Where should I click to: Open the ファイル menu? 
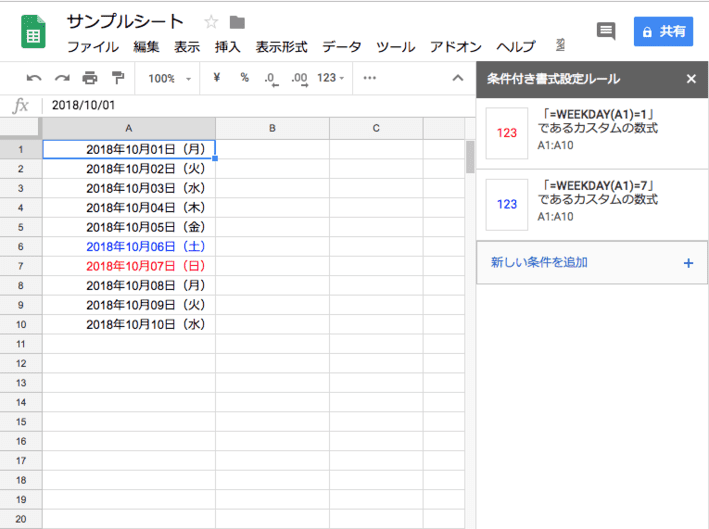[92, 47]
